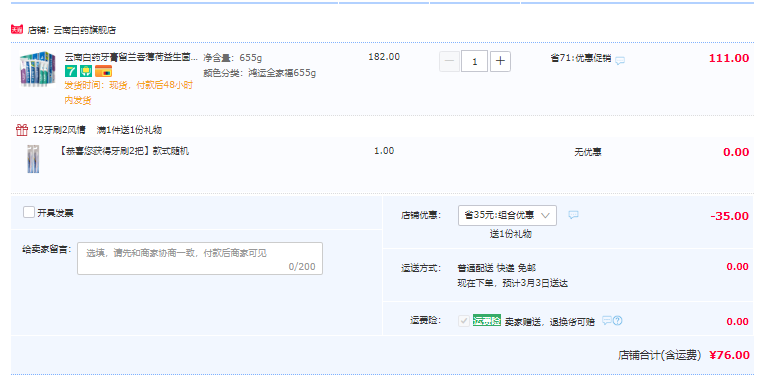This screenshot has height=378, width=760.
Task: Click the 12牙刷2风情 promotion text
Action: pos(59,130)
